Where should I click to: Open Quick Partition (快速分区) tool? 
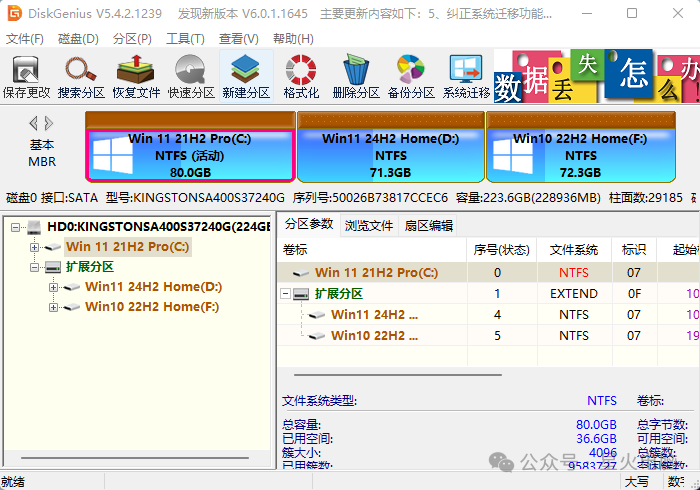pyautogui.click(x=191, y=76)
